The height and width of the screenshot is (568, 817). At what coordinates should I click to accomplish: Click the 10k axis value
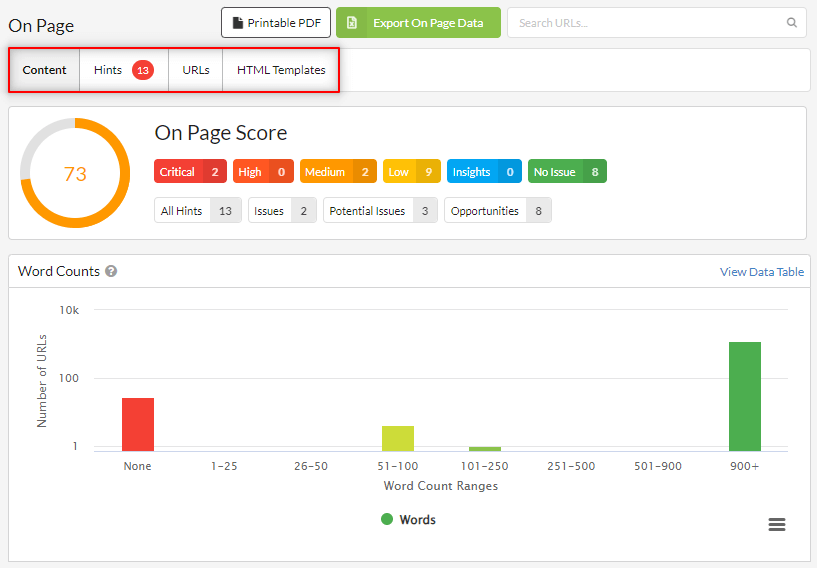pyautogui.click(x=69, y=310)
